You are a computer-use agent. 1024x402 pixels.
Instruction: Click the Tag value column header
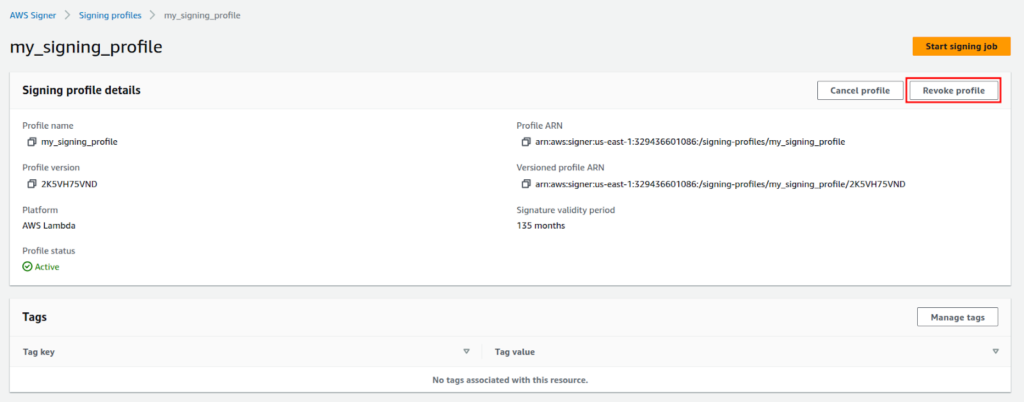515,352
